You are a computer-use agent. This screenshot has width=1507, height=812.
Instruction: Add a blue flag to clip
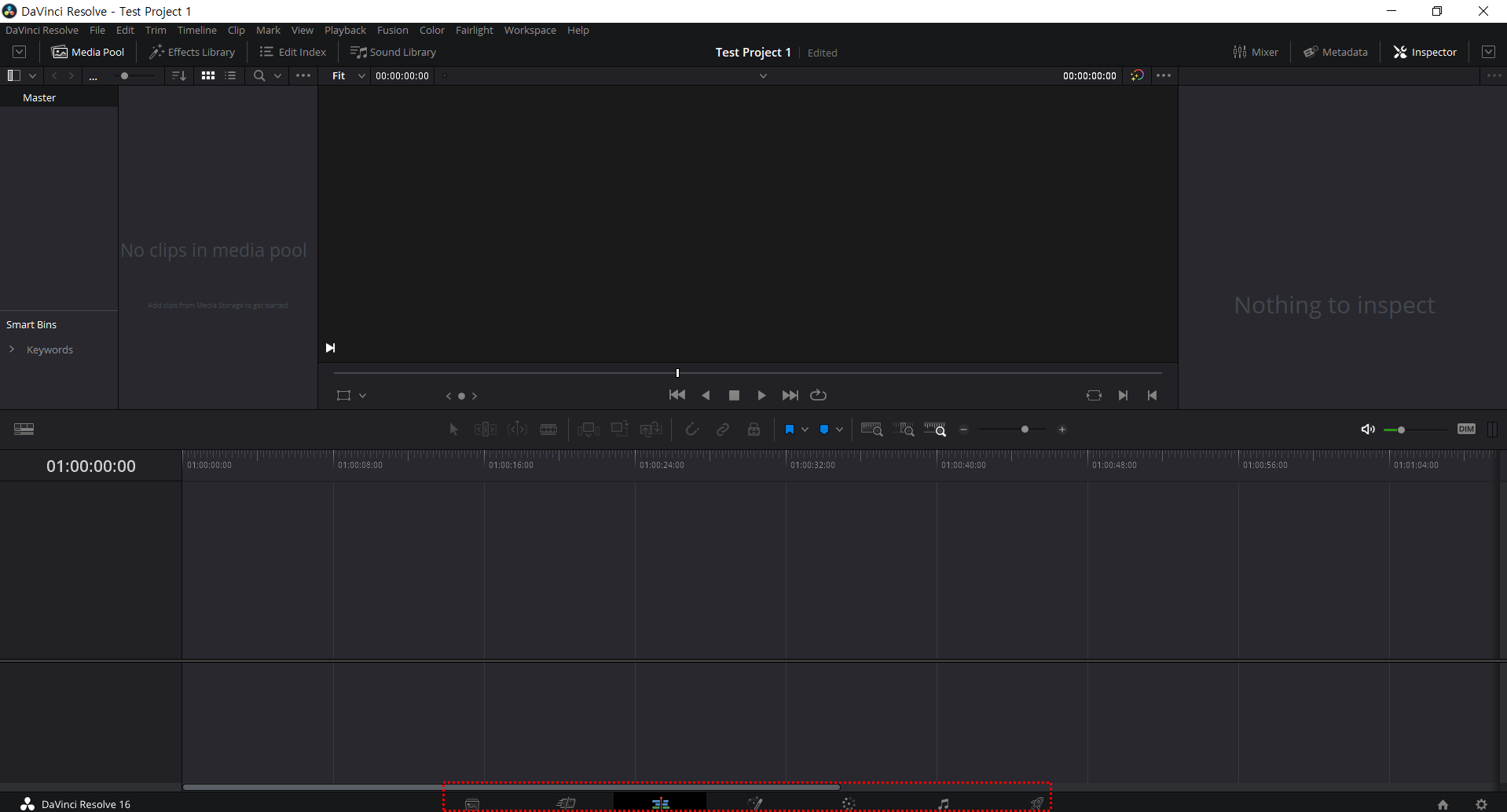pos(790,430)
